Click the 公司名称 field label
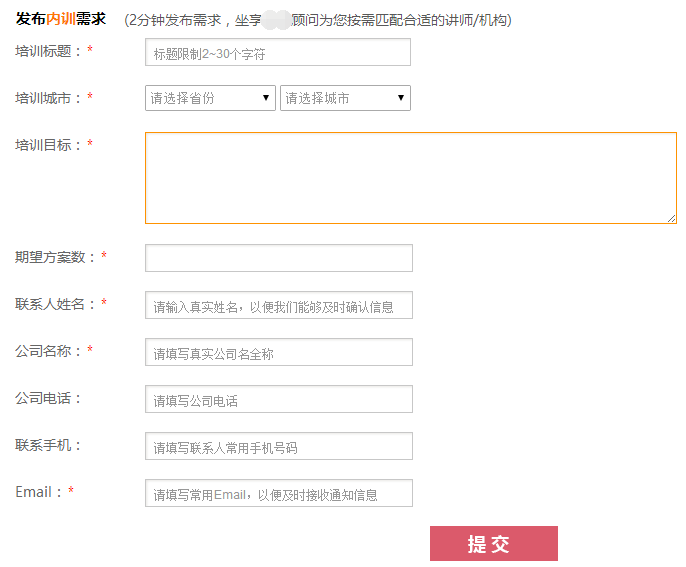Viewport: 686px width, 567px height. [x=48, y=351]
